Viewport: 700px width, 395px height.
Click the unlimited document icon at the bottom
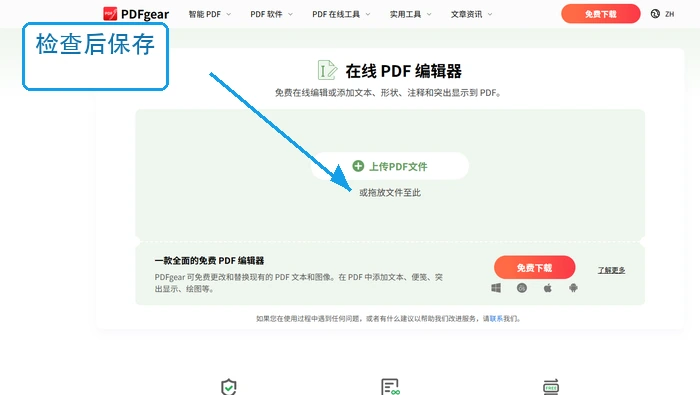[x=390, y=387]
